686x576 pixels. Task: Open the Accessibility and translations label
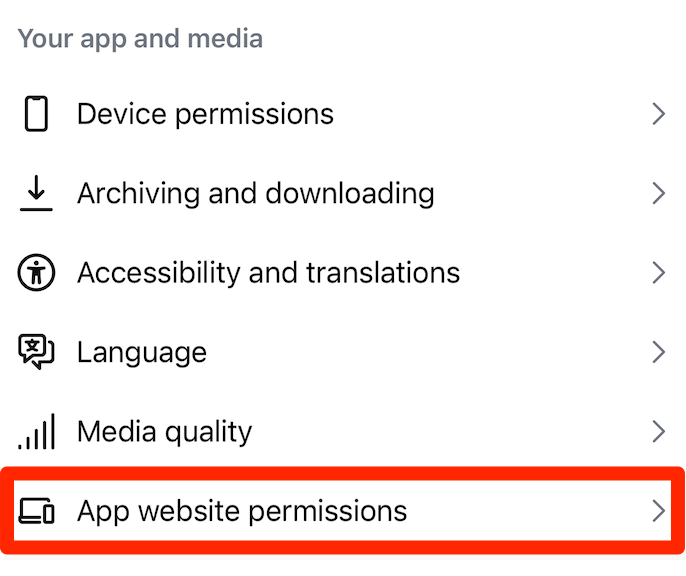click(x=268, y=272)
